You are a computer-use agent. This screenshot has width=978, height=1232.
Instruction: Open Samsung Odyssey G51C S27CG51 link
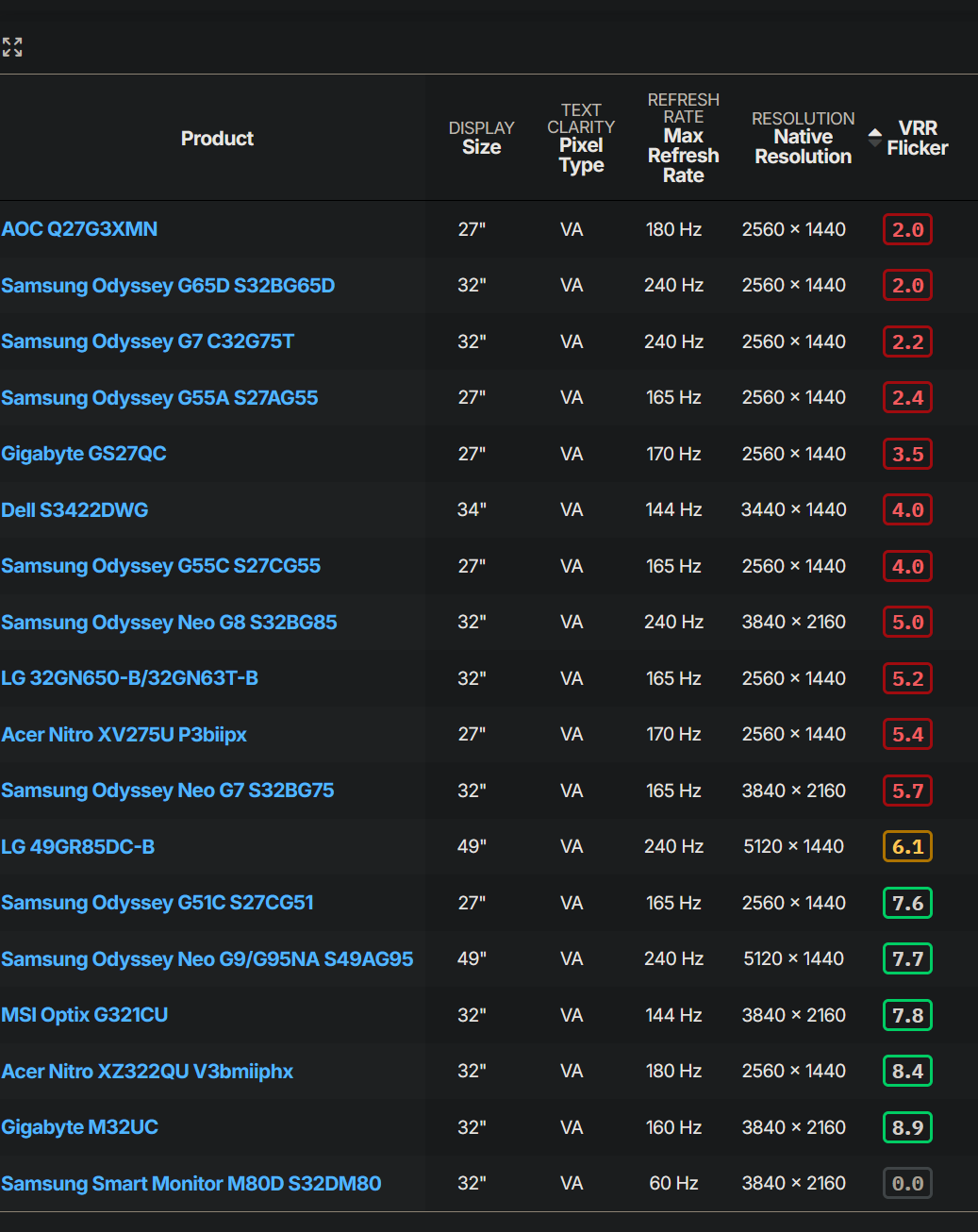click(x=157, y=903)
